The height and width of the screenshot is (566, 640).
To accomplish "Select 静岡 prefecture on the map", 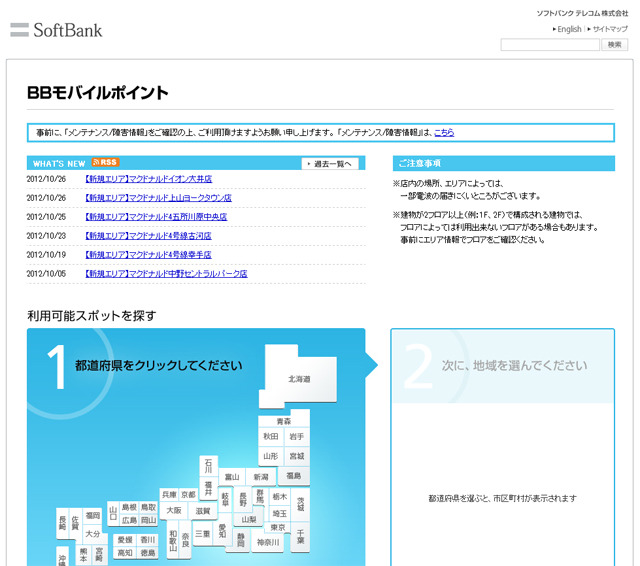I will (x=241, y=540).
